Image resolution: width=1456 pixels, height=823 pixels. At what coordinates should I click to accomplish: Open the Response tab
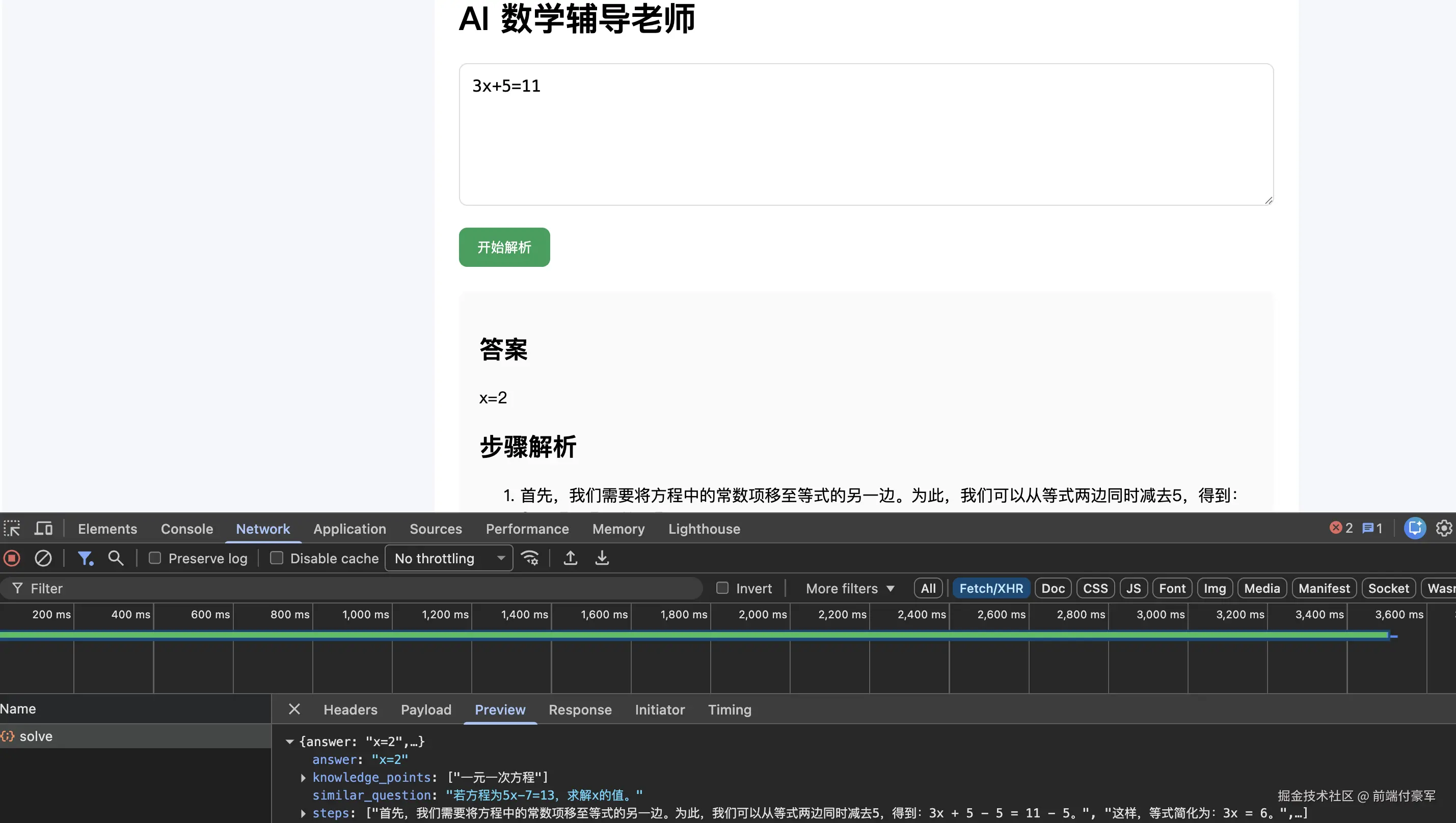(580, 710)
